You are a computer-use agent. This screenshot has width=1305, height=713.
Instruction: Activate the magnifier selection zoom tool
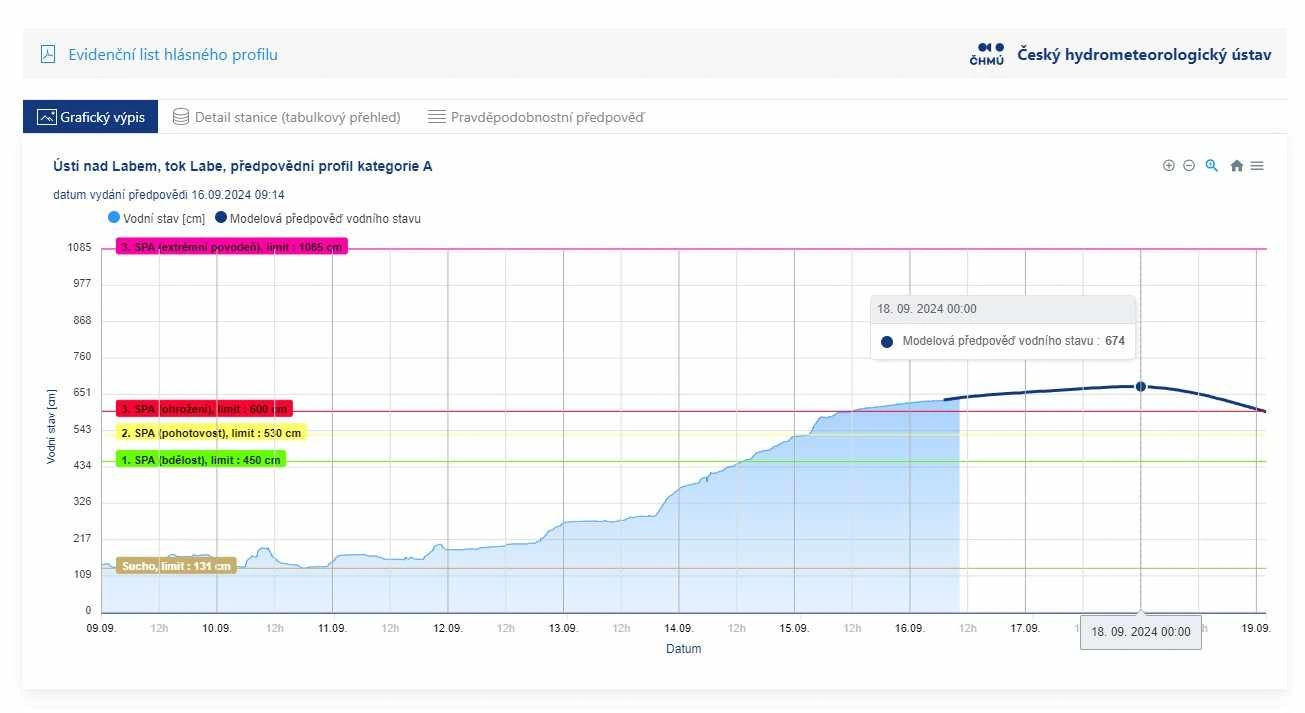point(1211,166)
